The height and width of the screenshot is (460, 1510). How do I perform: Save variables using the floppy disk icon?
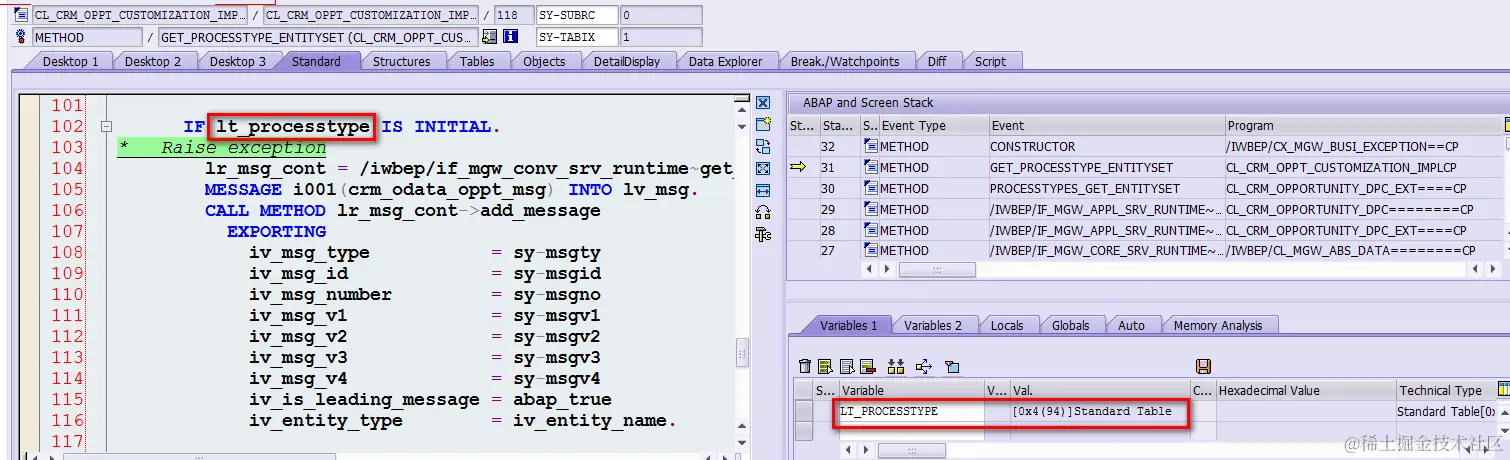click(x=1204, y=366)
